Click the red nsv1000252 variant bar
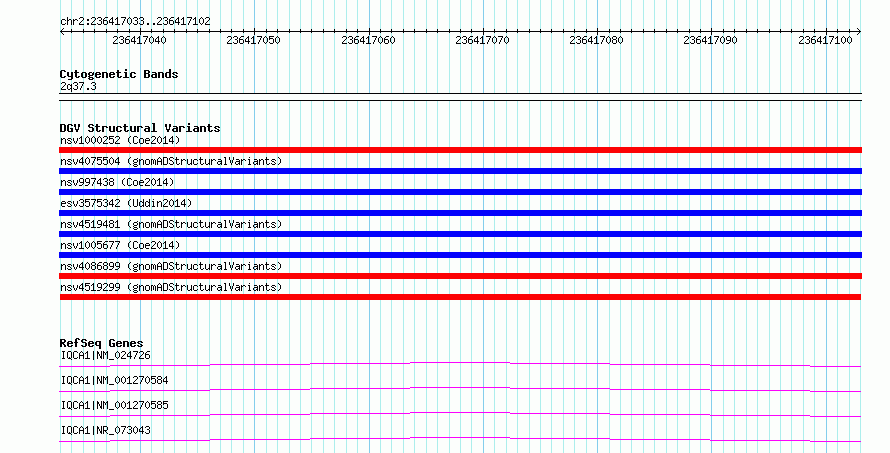Screen dimensions: 890x453 click(x=460, y=150)
